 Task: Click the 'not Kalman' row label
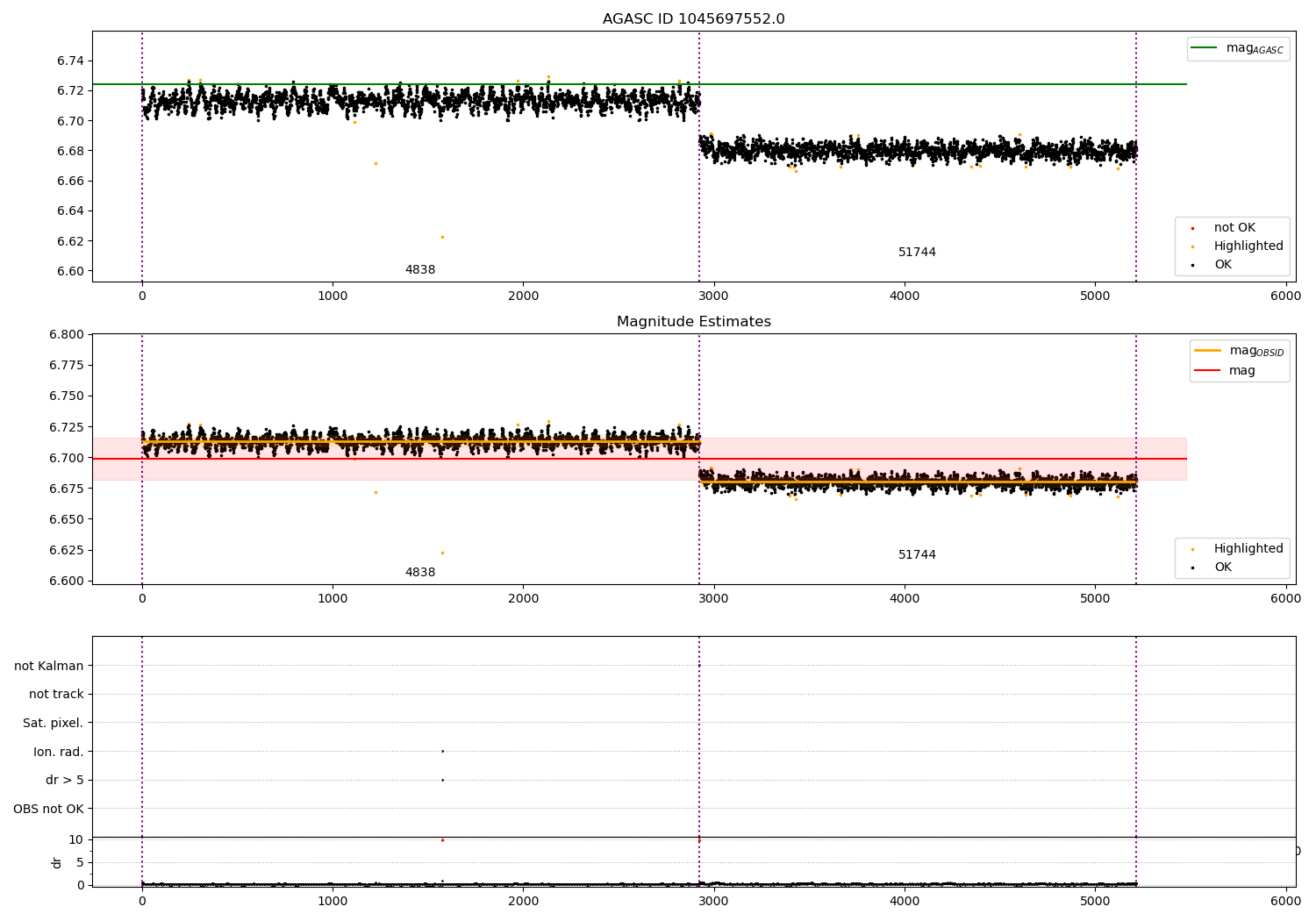point(48,666)
